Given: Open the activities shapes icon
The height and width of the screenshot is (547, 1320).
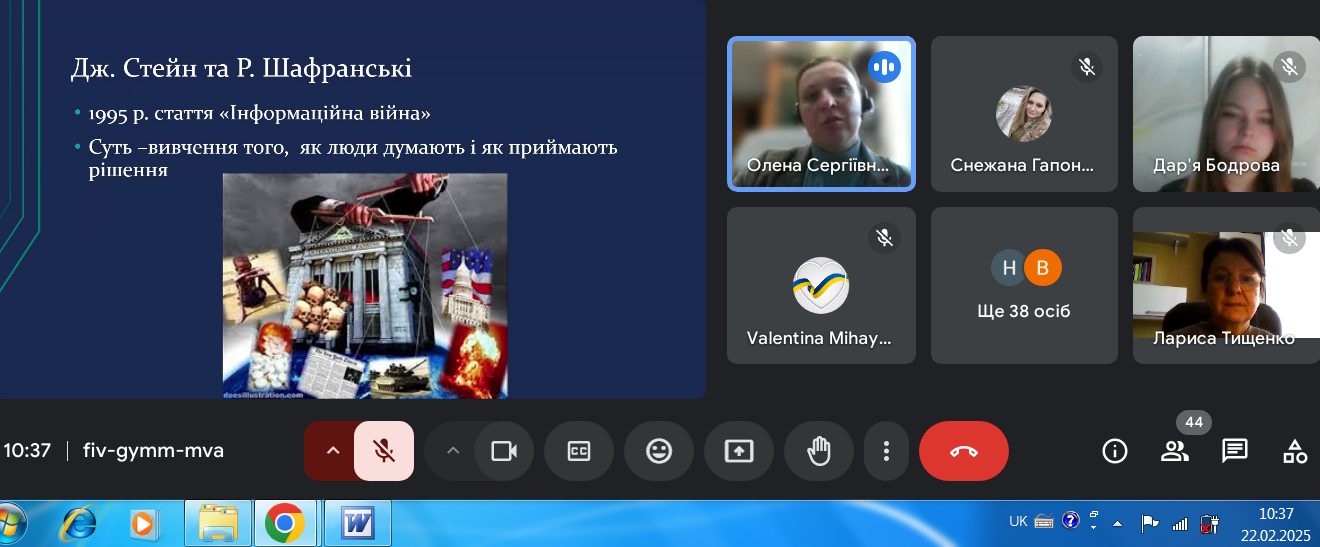Looking at the screenshot, I should (1295, 451).
